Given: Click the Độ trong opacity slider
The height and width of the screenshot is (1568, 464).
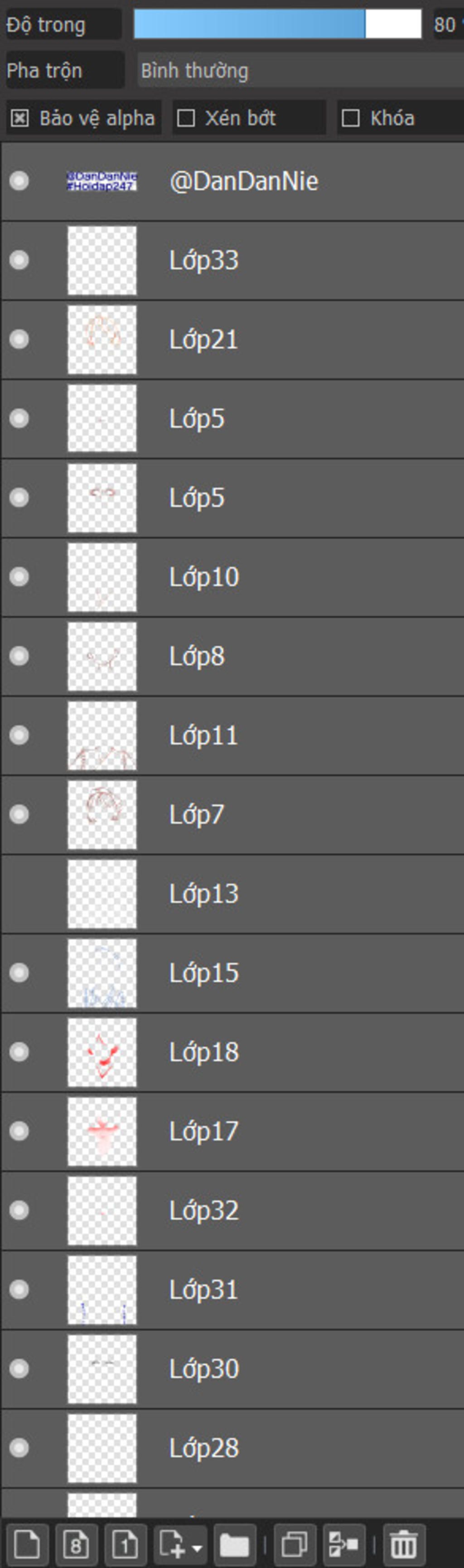Looking at the screenshot, I should tap(277, 24).
